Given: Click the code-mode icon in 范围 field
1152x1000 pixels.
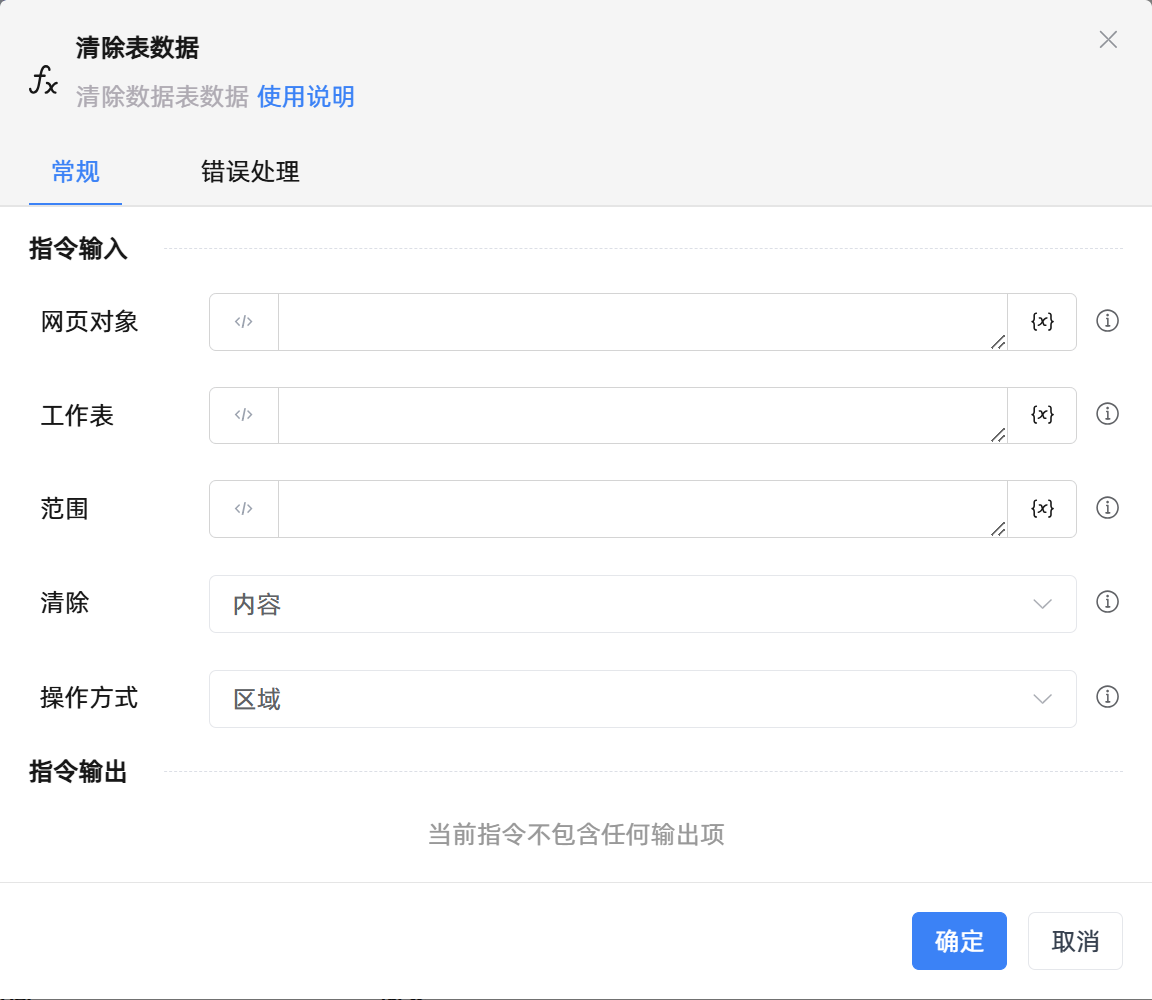Looking at the screenshot, I should click(x=244, y=509).
